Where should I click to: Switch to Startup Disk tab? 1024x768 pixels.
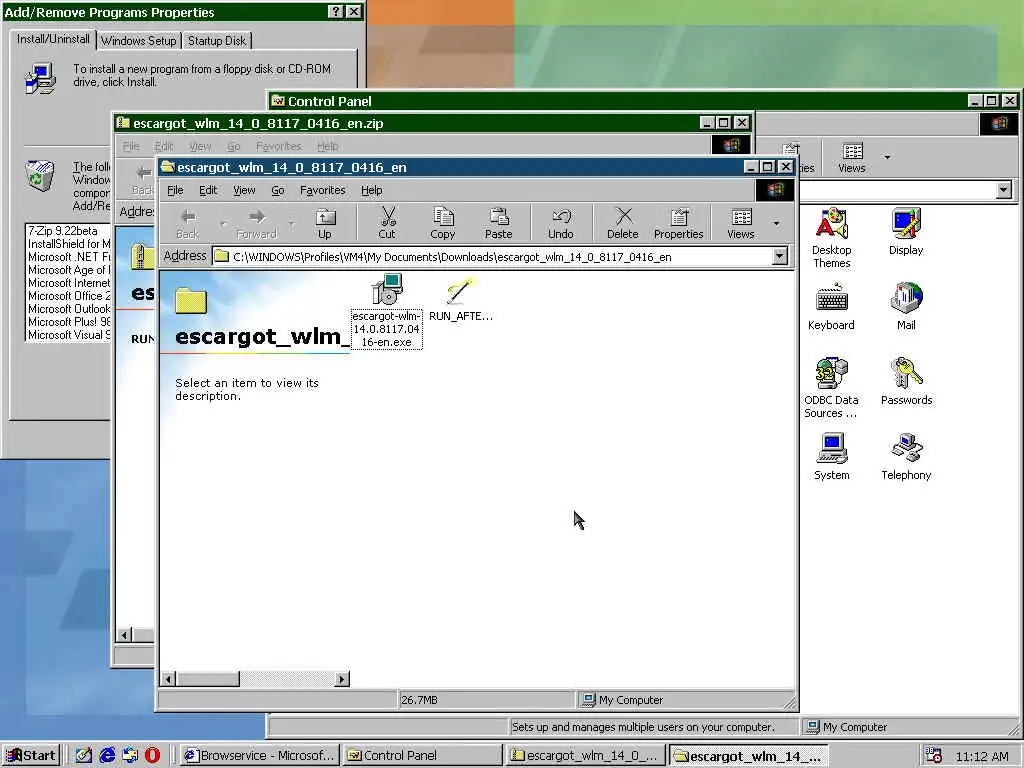click(217, 40)
